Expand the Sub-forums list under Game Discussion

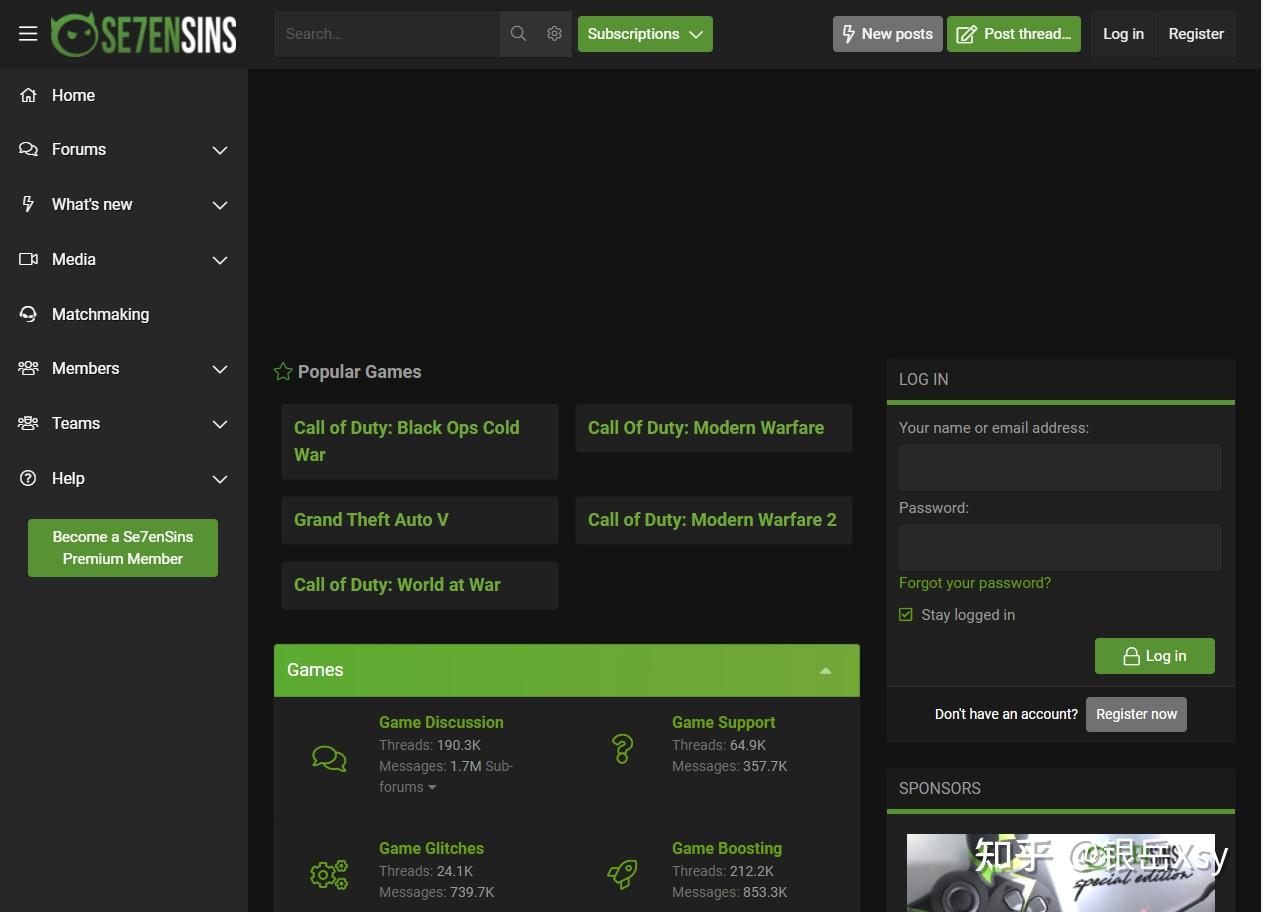[431, 788]
